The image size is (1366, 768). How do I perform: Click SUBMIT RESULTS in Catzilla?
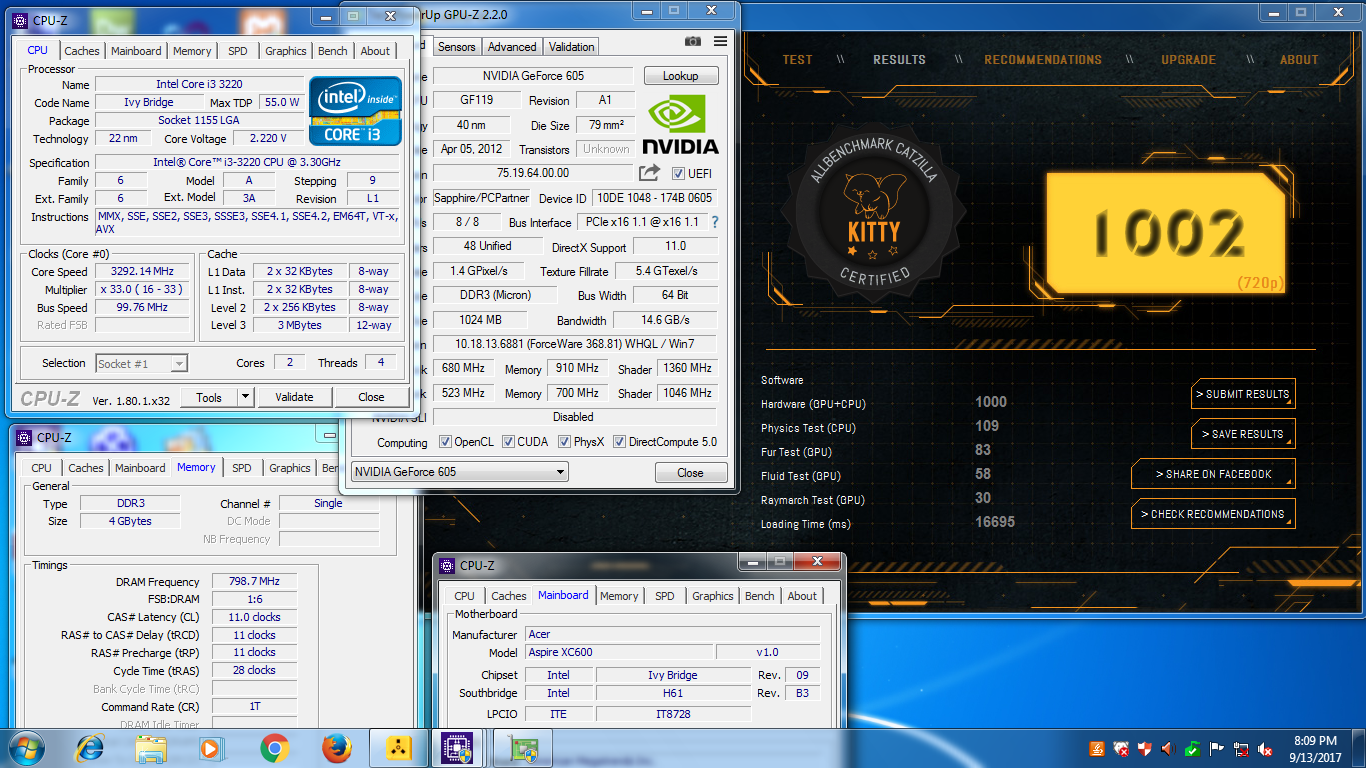(1243, 394)
